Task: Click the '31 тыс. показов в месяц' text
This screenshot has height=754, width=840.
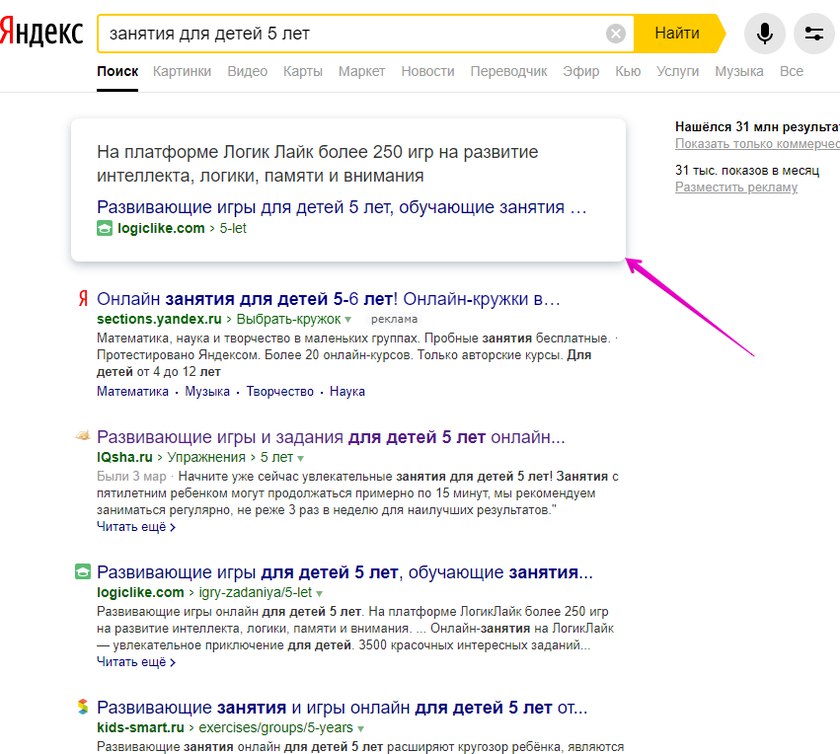Action: (x=747, y=170)
